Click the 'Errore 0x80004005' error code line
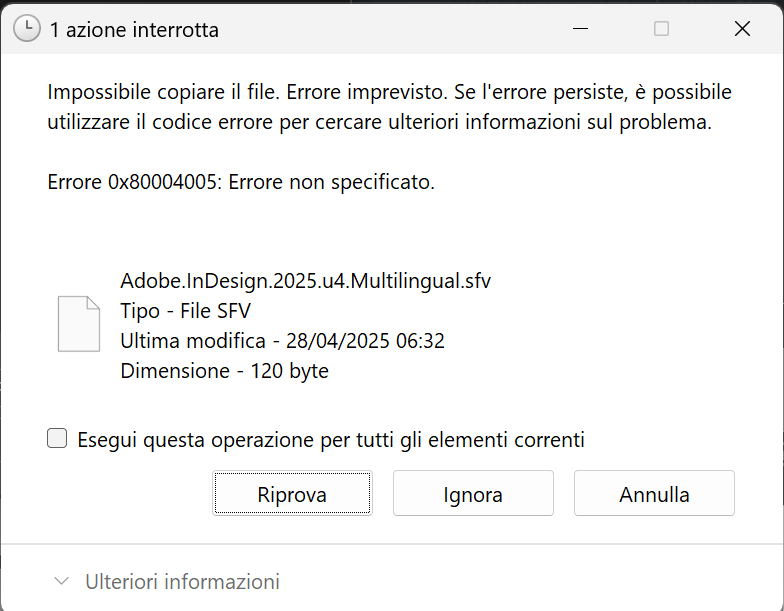 coord(241,182)
